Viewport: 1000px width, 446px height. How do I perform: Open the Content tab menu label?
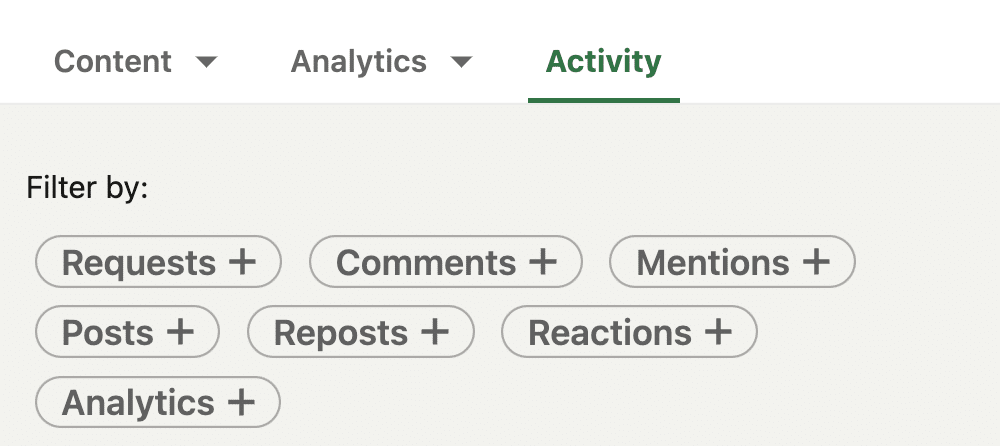pos(113,62)
